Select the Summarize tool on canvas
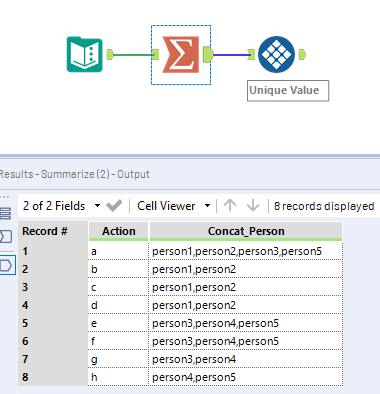 181,55
